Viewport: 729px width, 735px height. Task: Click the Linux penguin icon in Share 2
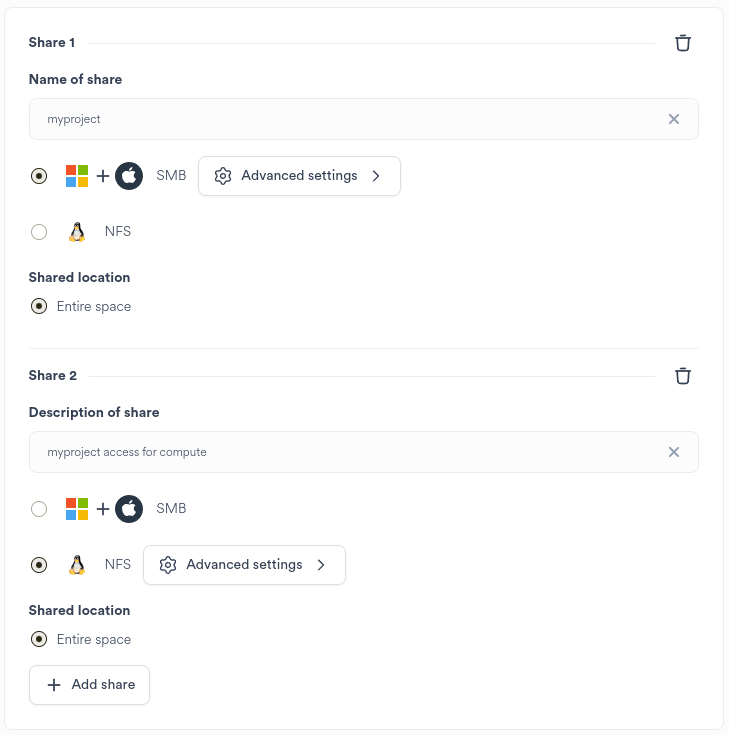[77, 565]
